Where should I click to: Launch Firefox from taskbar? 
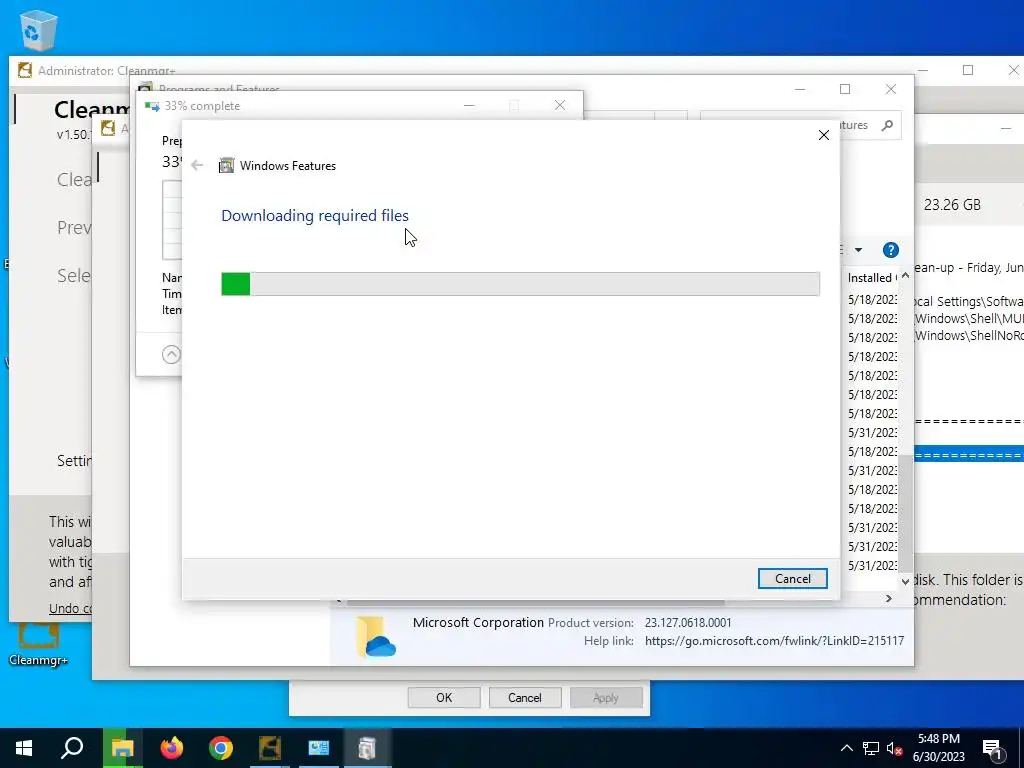tap(172, 748)
